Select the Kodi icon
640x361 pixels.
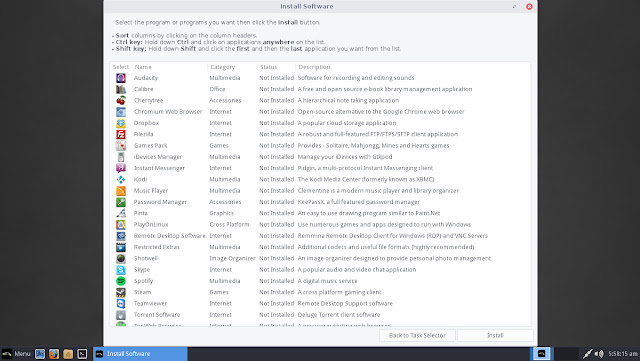(x=121, y=179)
